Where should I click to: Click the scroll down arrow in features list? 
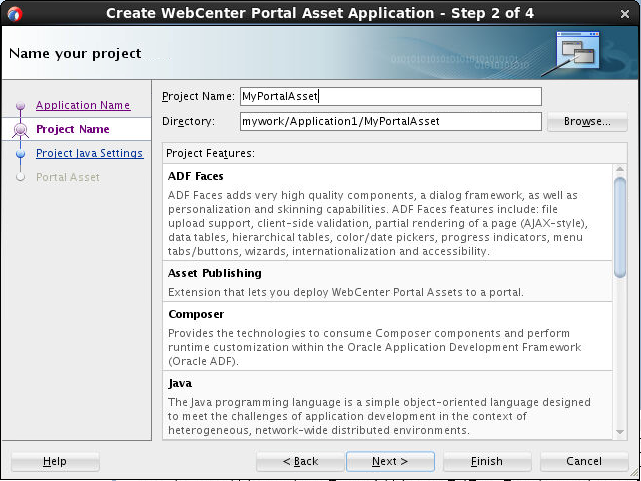point(620,432)
